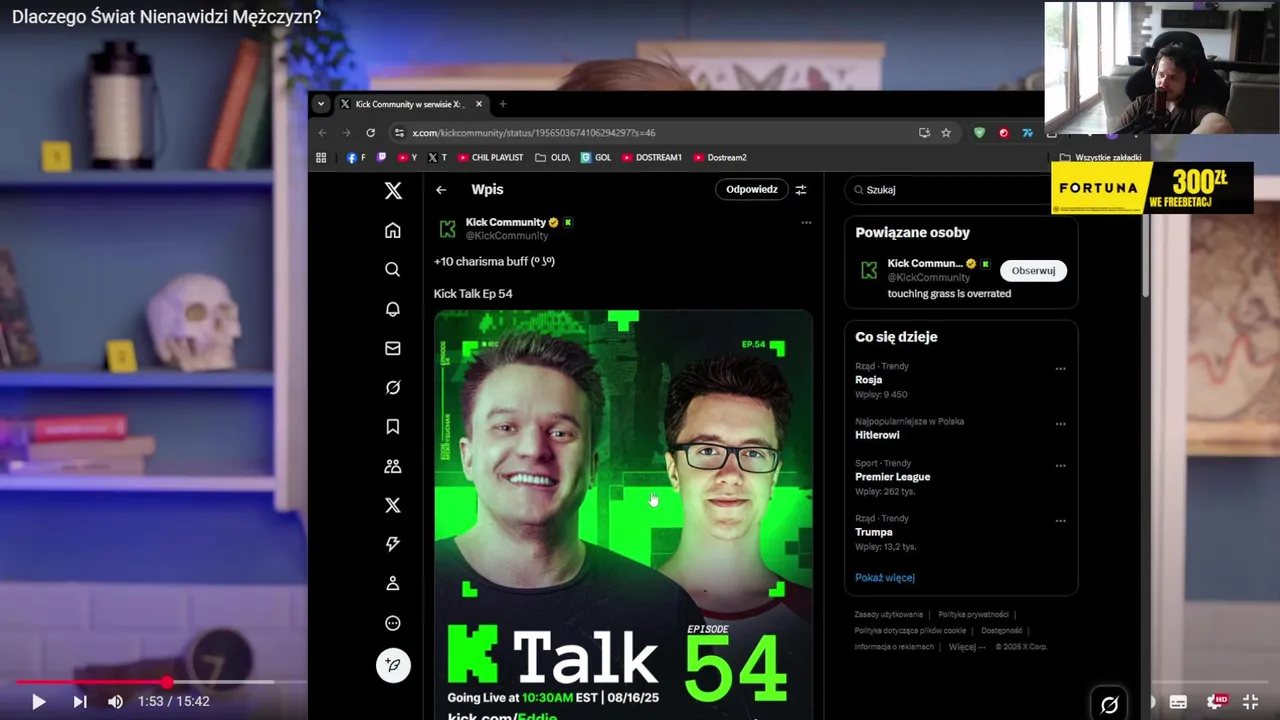Screen dimensions: 1280x720
Task: Open Messages envelope icon
Action: (393, 348)
